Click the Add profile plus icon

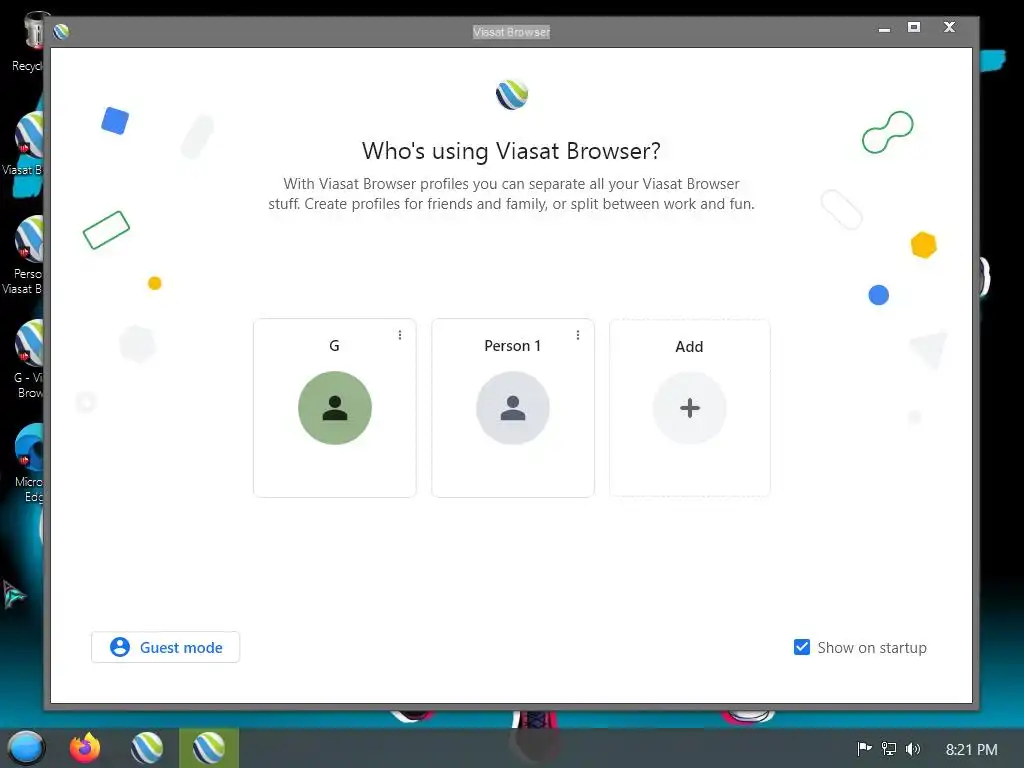pos(690,408)
